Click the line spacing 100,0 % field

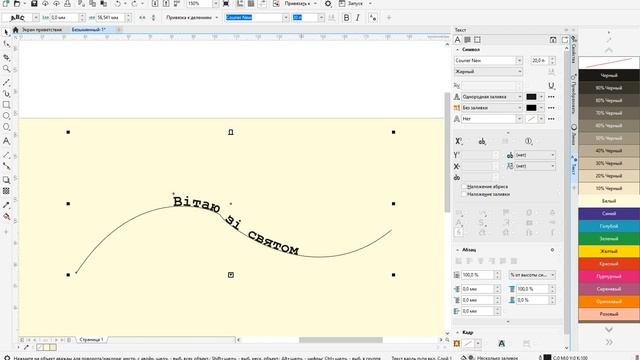[478, 275]
